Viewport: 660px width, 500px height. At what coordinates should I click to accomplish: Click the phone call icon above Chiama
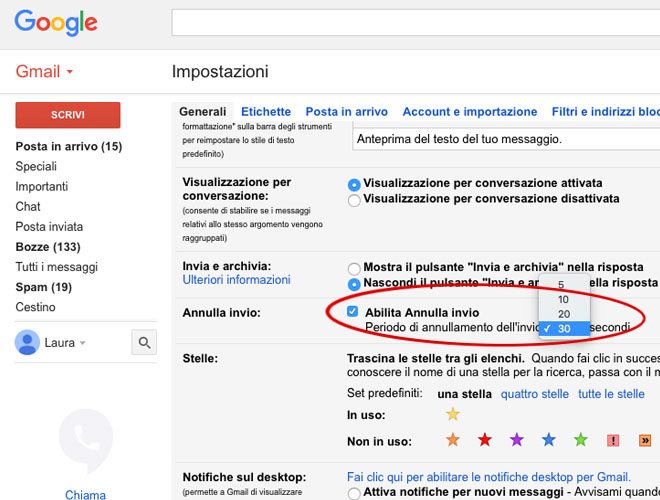point(85,440)
